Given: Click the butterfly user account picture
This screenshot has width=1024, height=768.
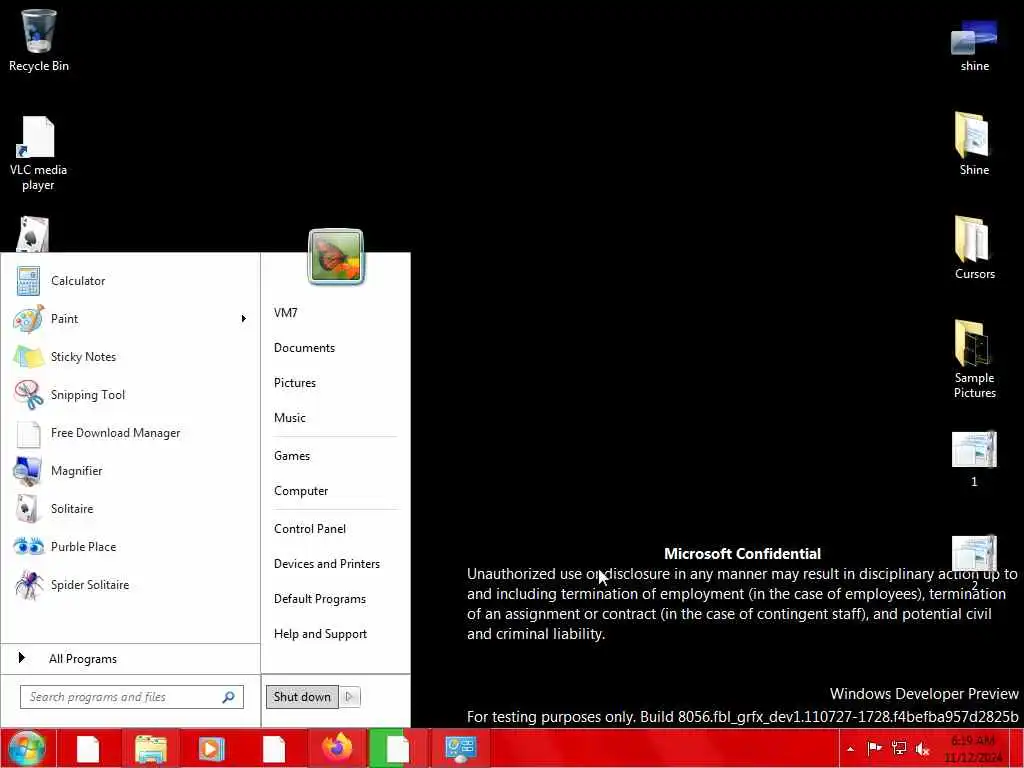Looking at the screenshot, I should [x=336, y=256].
